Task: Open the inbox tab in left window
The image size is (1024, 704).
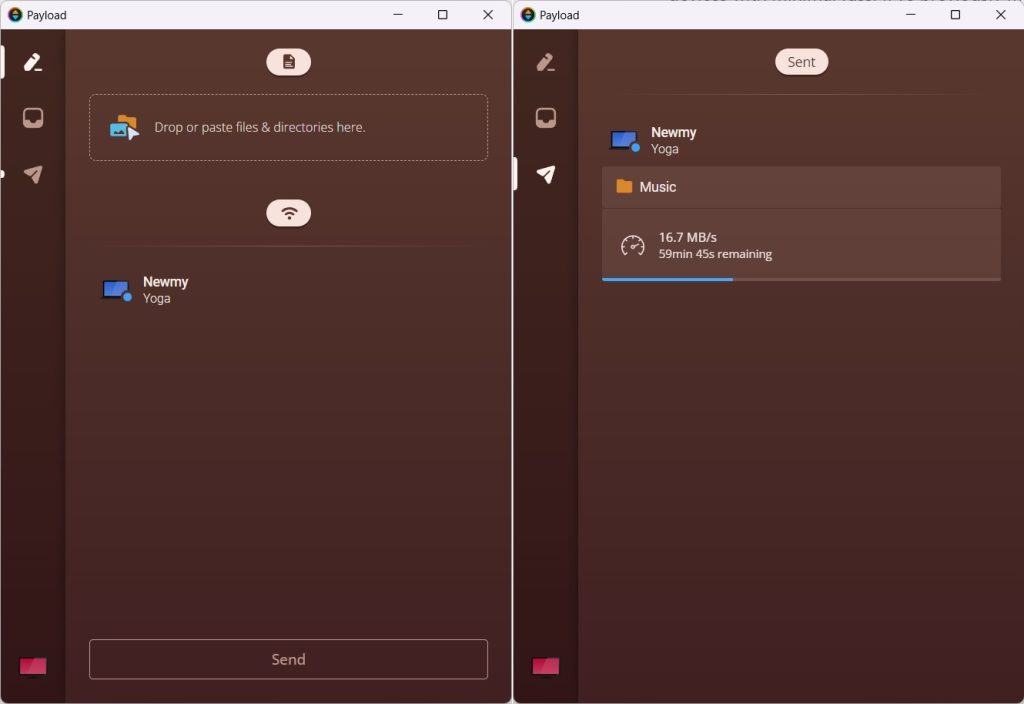Action: 33,118
